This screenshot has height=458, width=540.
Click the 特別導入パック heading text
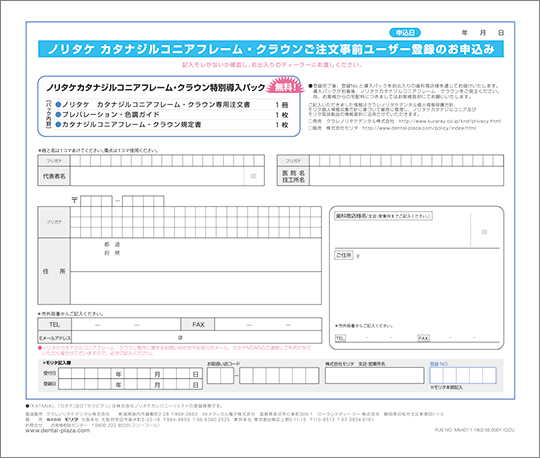click(x=156, y=87)
